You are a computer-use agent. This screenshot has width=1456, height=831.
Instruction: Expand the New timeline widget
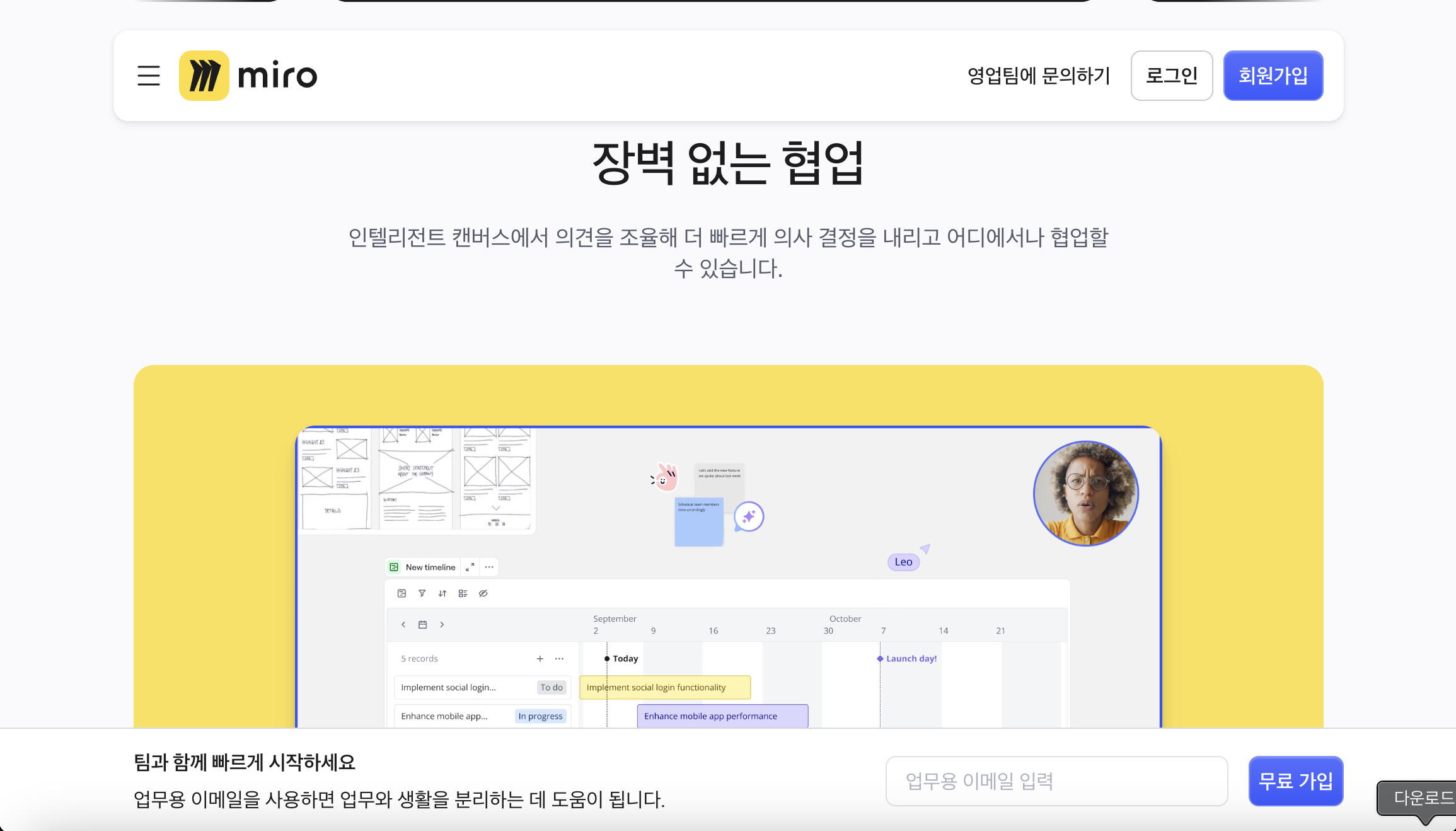click(470, 567)
